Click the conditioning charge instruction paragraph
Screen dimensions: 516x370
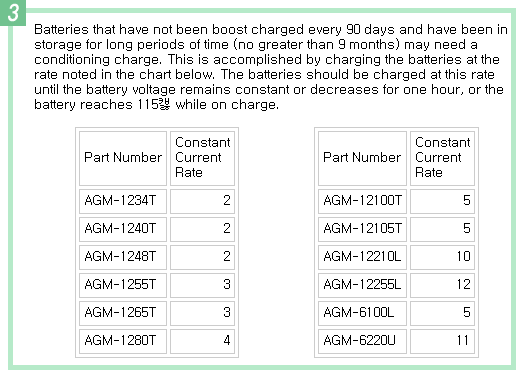point(271,67)
